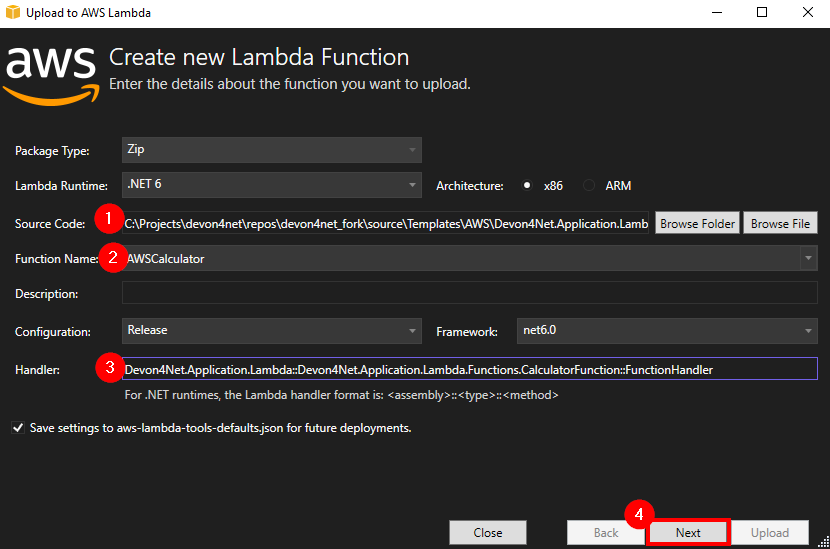
Task: Click the 'Handler:' label
Action: click(x=37, y=370)
